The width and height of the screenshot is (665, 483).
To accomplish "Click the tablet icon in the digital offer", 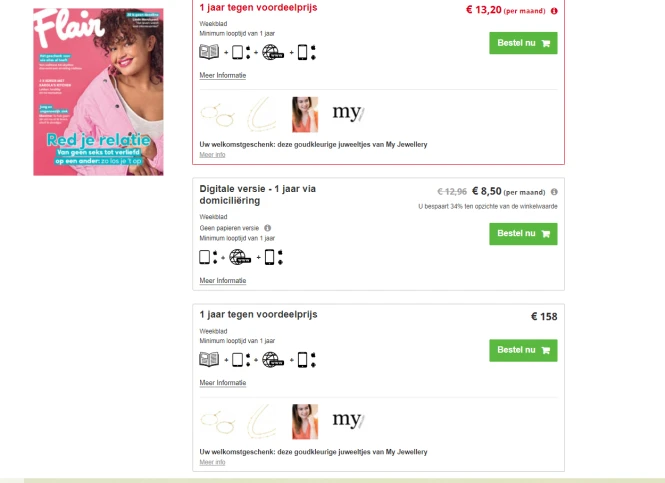I will point(208,257).
